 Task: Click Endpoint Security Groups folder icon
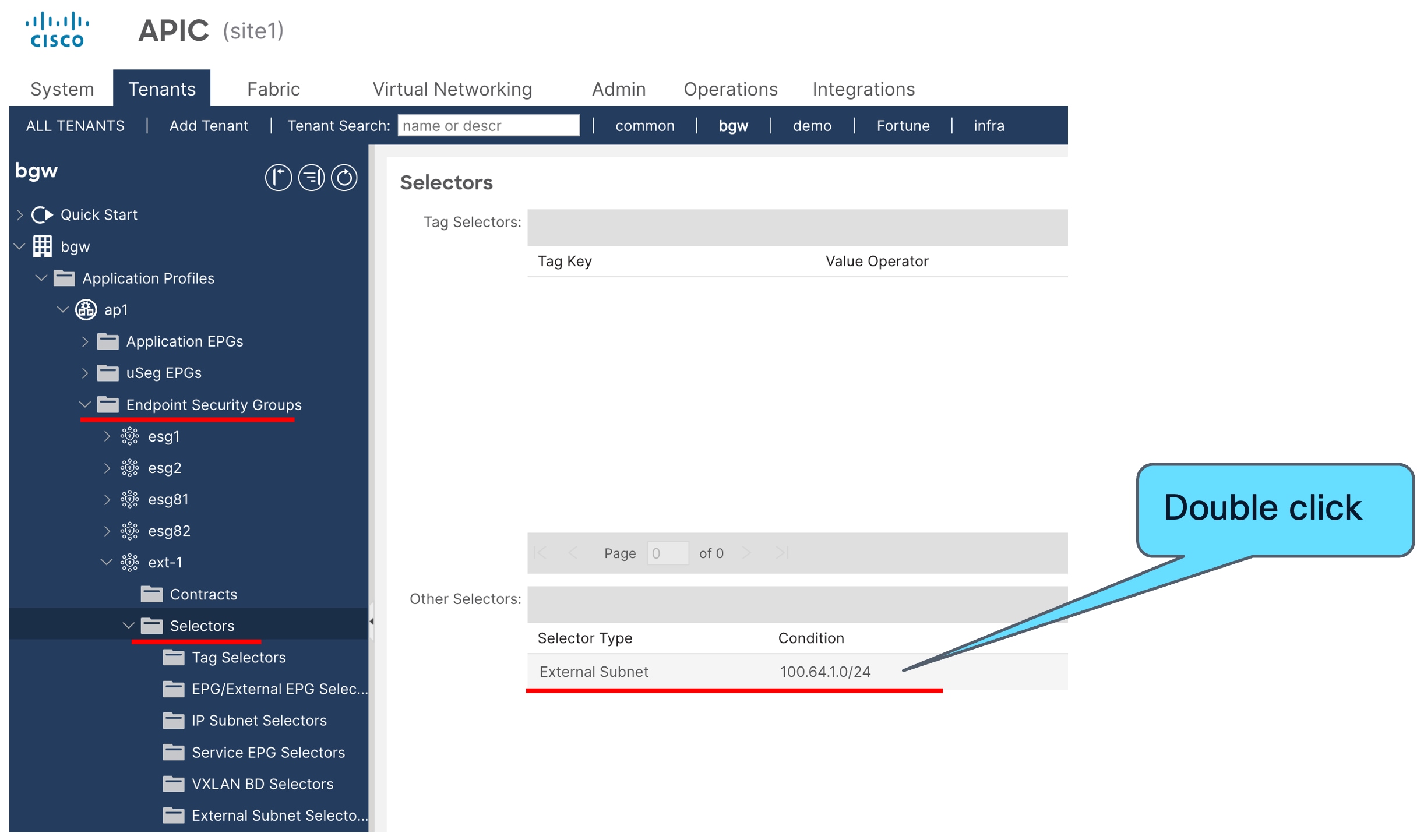108,404
